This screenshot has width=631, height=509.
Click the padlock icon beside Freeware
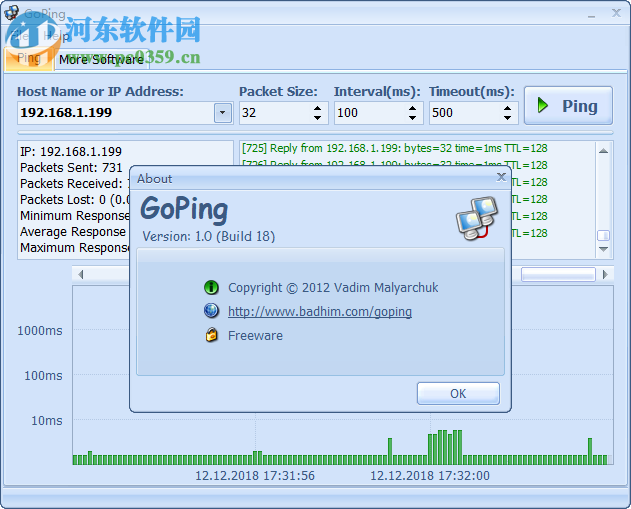click(211, 335)
